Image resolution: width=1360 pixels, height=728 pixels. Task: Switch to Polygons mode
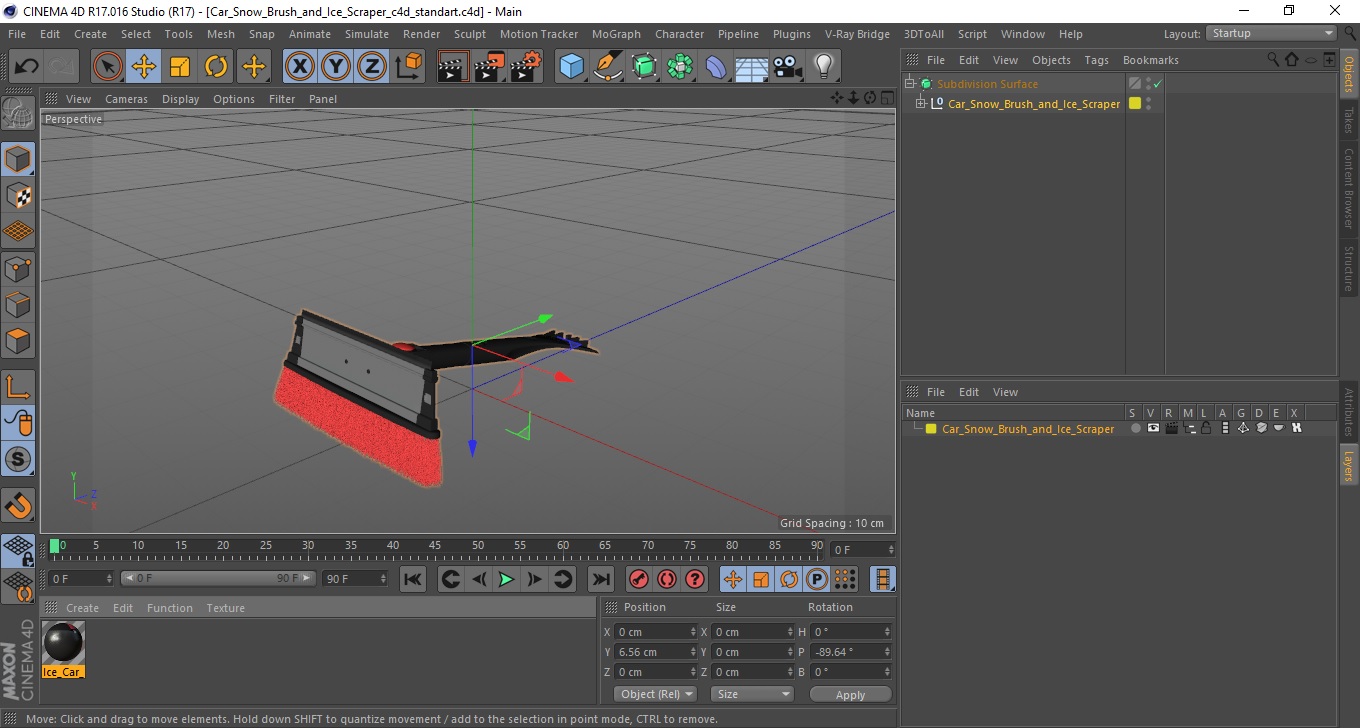click(18, 340)
